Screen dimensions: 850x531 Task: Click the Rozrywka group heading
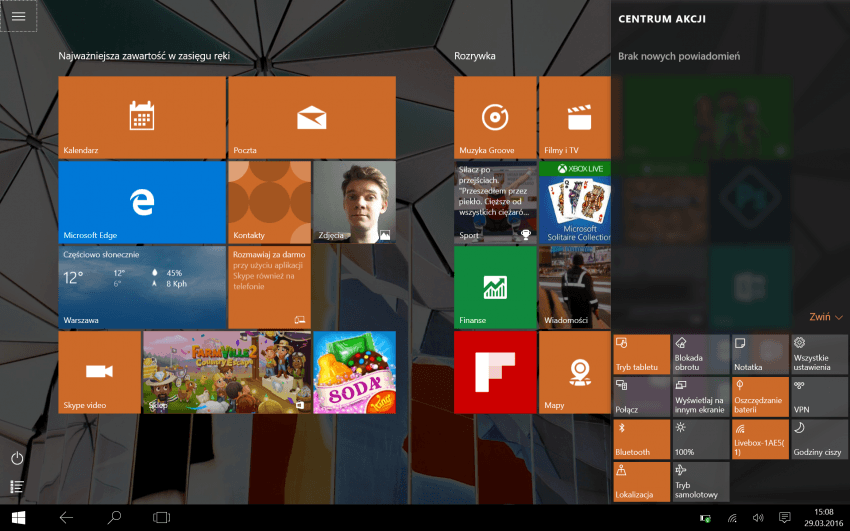coord(475,56)
